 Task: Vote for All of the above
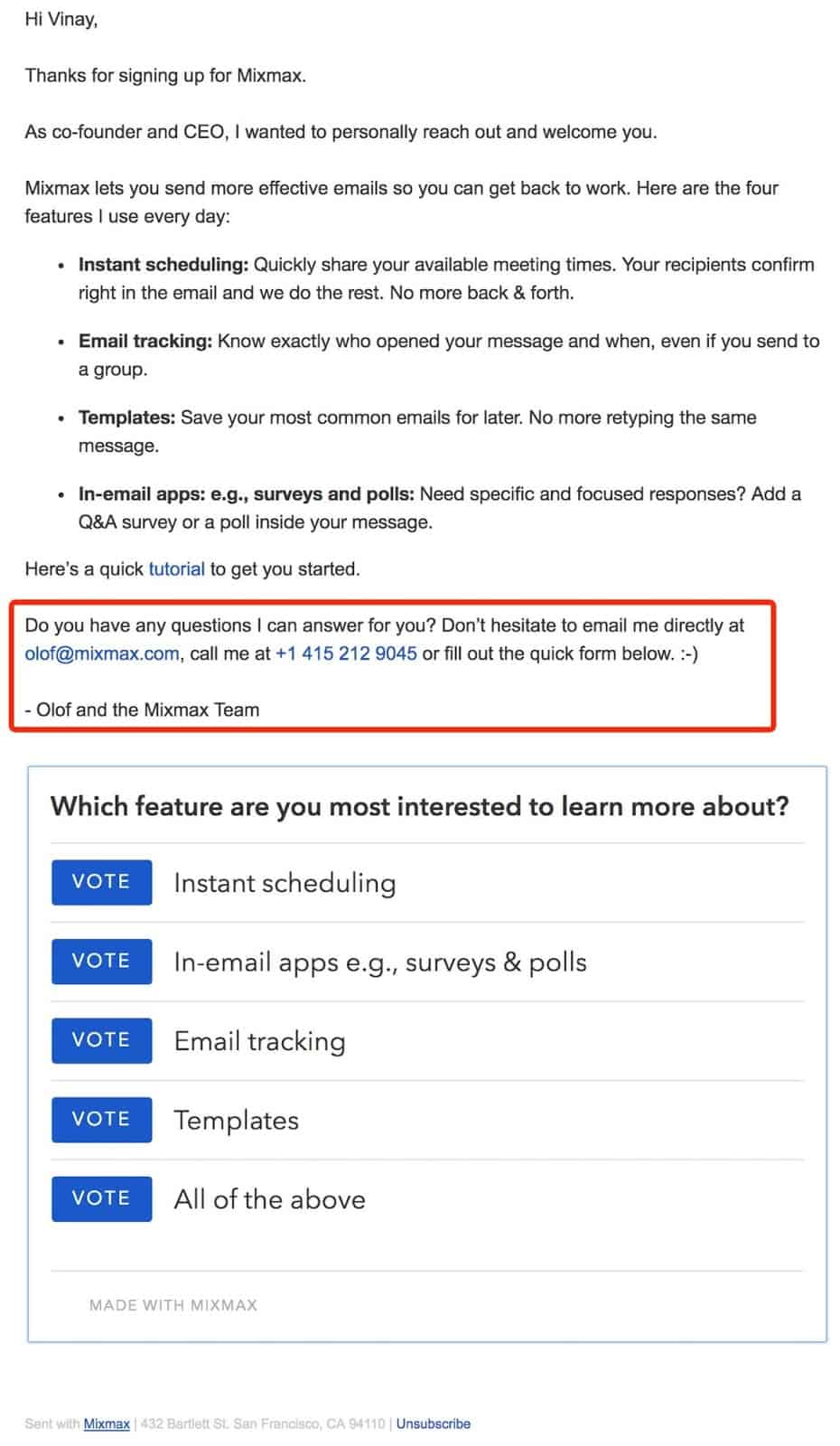(x=101, y=1198)
